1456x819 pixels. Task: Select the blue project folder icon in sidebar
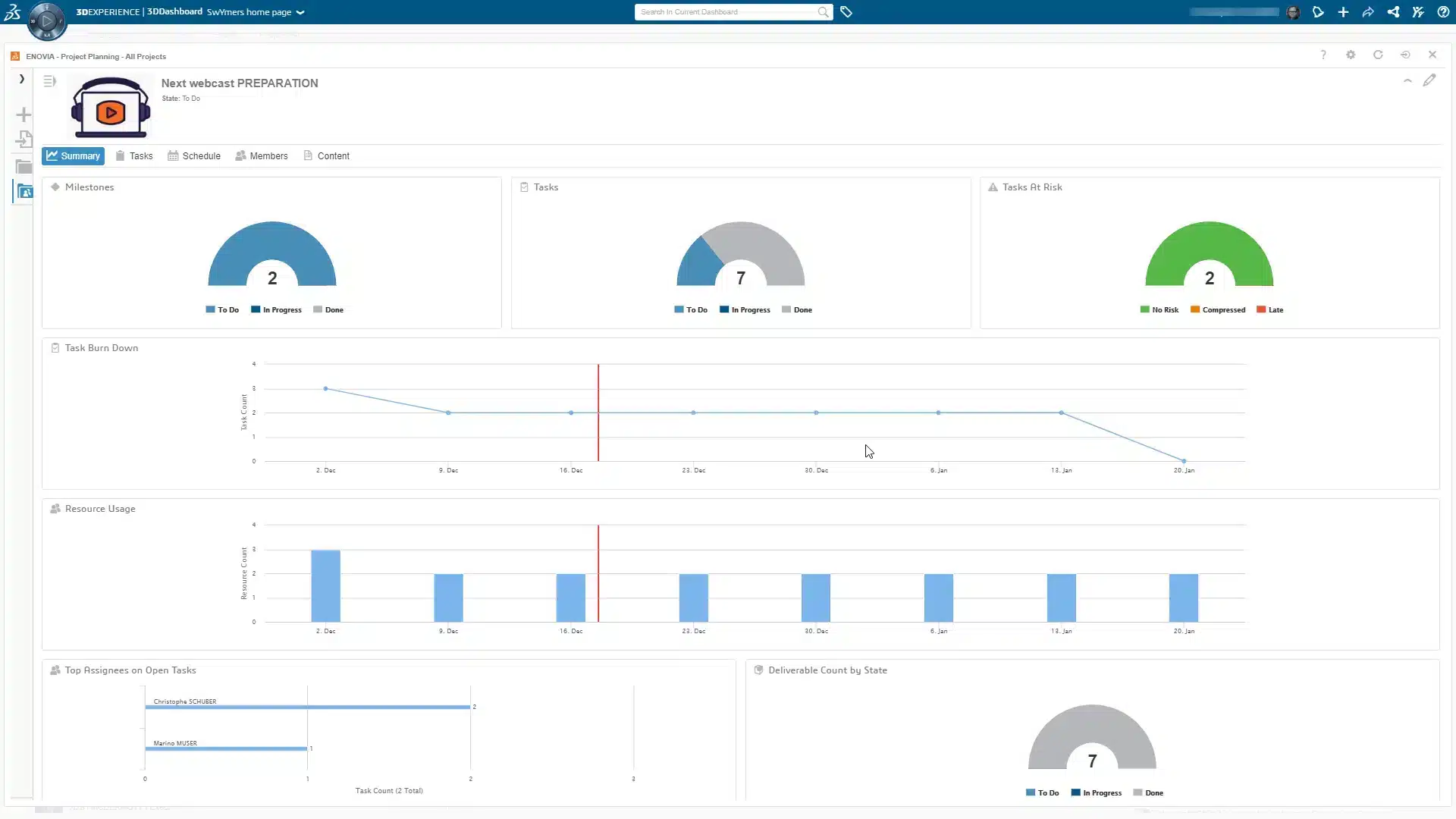coord(25,191)
